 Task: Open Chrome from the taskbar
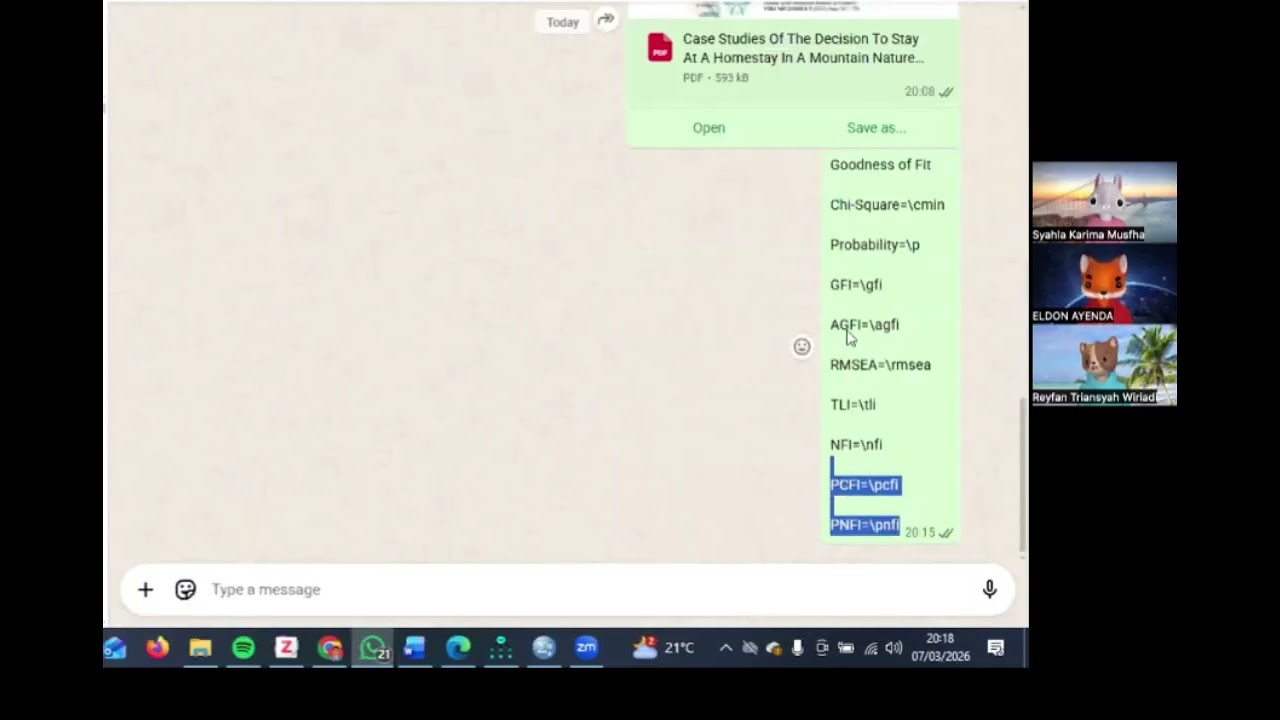click(329, 648)
